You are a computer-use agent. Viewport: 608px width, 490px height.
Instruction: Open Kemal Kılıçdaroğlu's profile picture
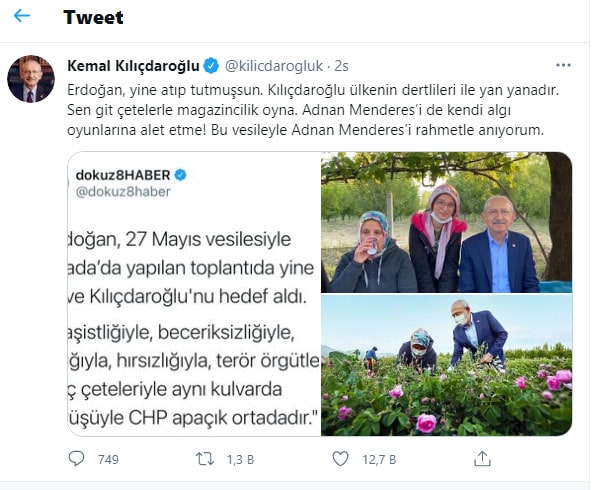[31, 79]
